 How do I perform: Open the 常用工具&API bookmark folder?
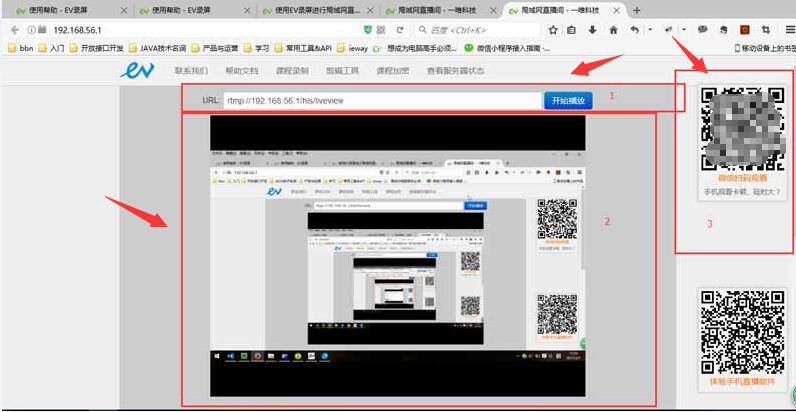click(303, 49)
